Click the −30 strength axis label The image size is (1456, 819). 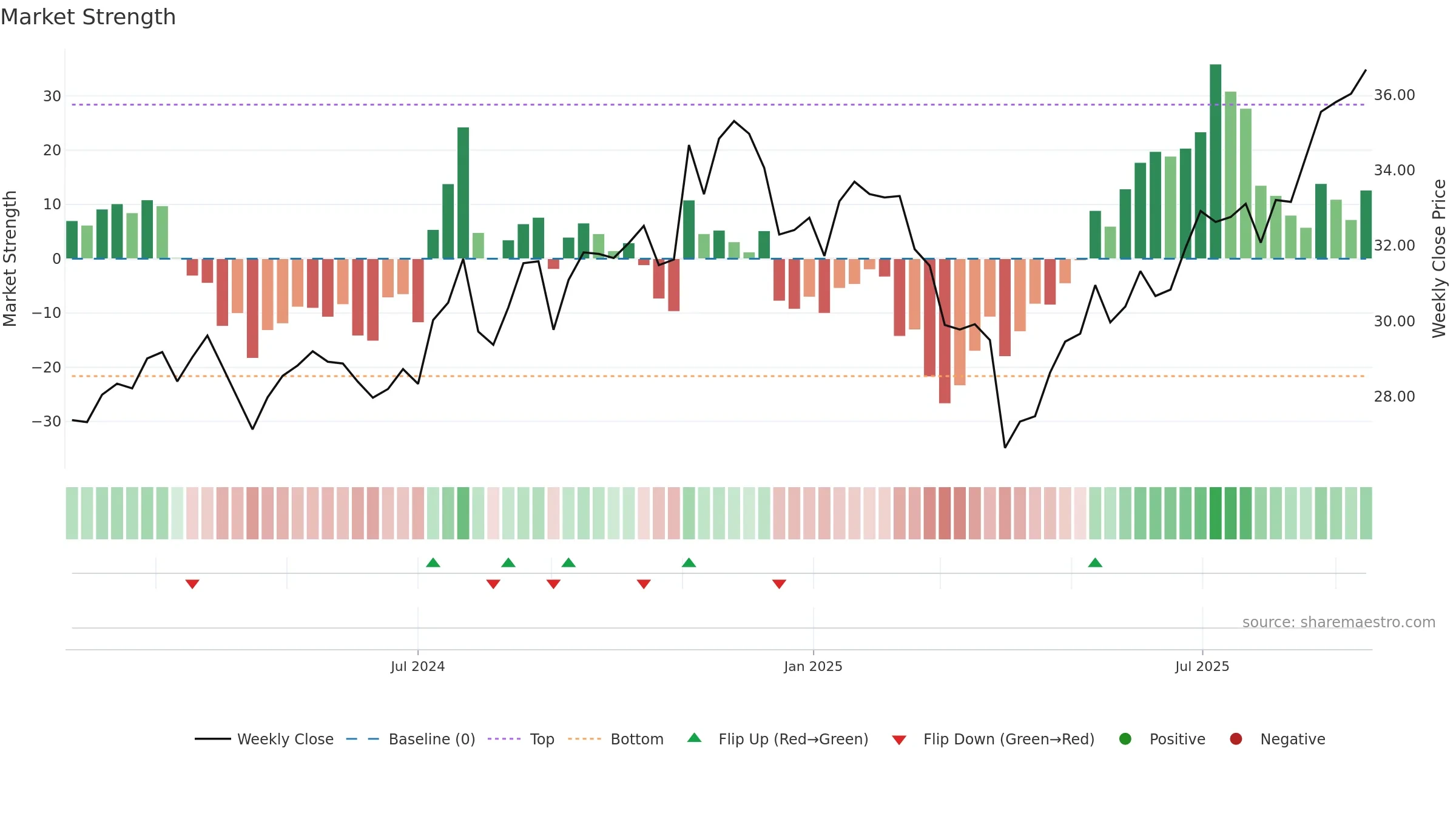[47, 422]
